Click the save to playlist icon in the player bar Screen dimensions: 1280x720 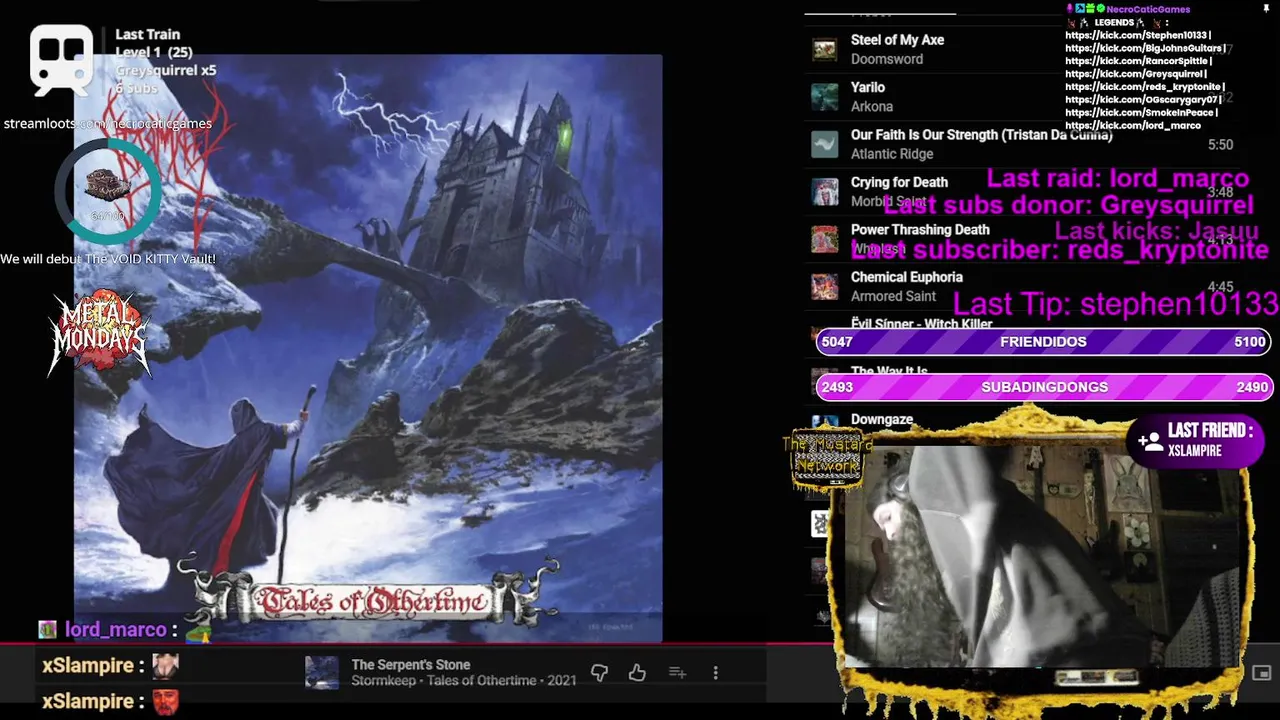click(677, 673)
